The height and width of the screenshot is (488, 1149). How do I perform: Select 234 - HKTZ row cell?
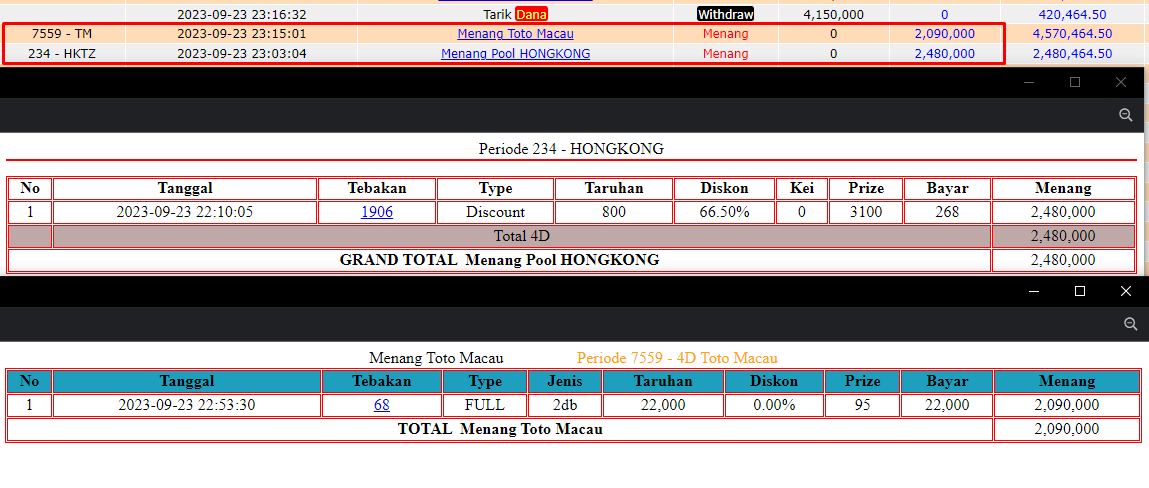(62, 53)
